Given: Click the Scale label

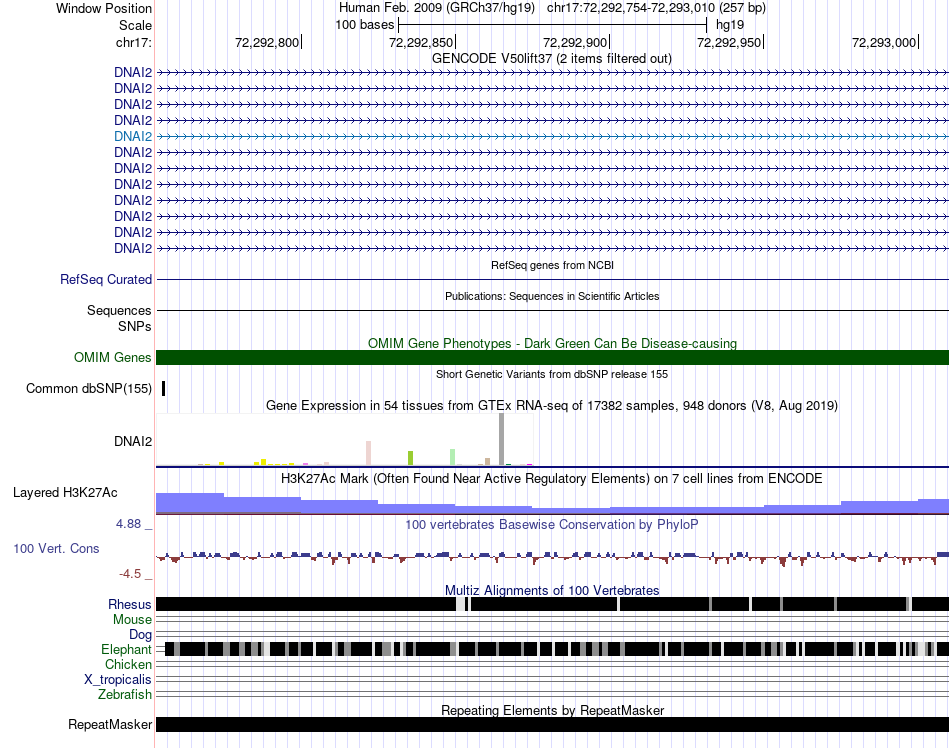Looking at the screenshot, I should coord(135,25).
